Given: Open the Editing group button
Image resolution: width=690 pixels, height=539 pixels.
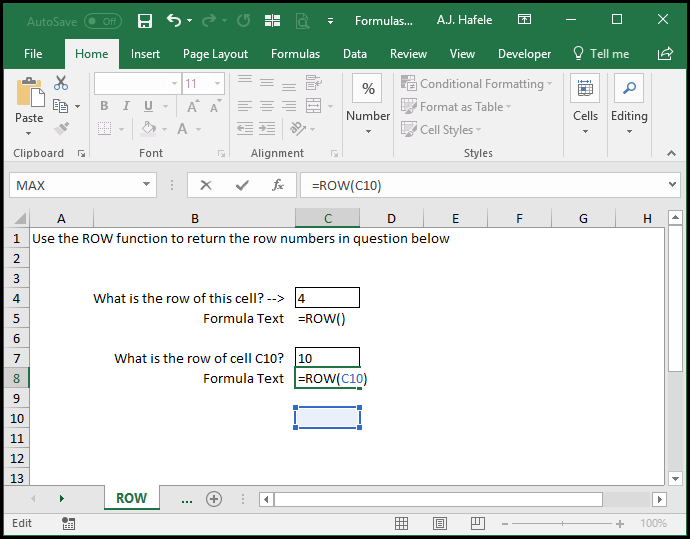Looking at the screenshot, I should pyautogui.click(x=629, y=104).
